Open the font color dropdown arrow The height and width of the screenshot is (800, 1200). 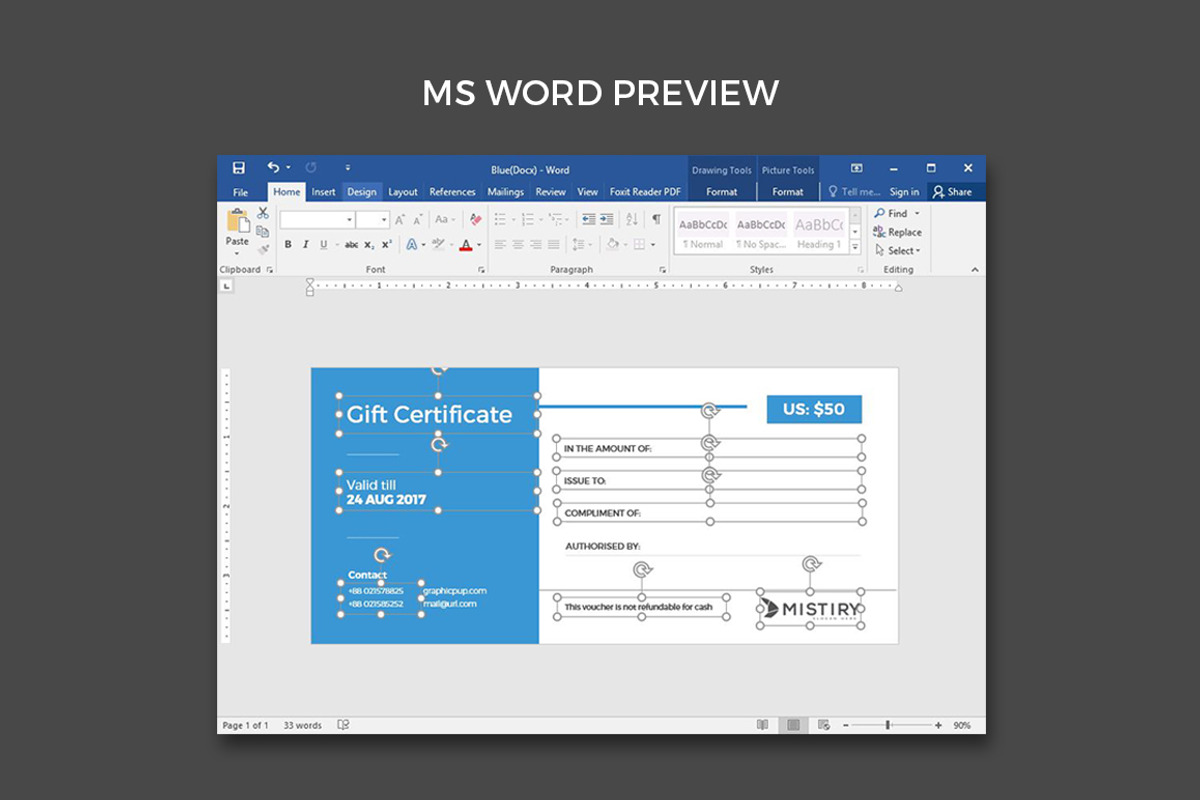coord(478,244)
